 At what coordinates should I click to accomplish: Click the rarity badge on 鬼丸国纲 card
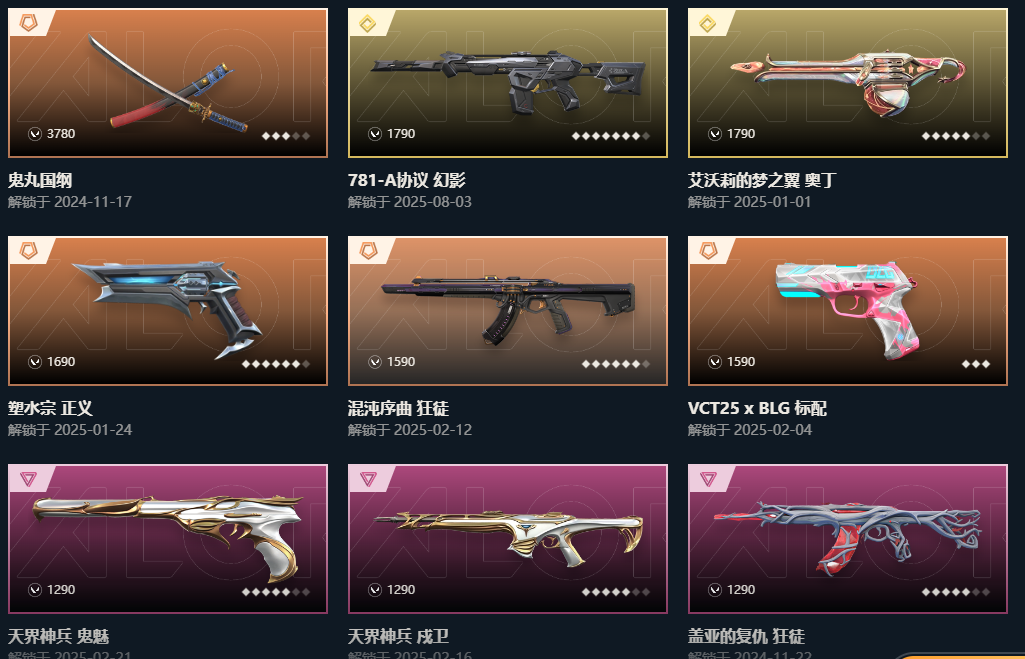28,23
